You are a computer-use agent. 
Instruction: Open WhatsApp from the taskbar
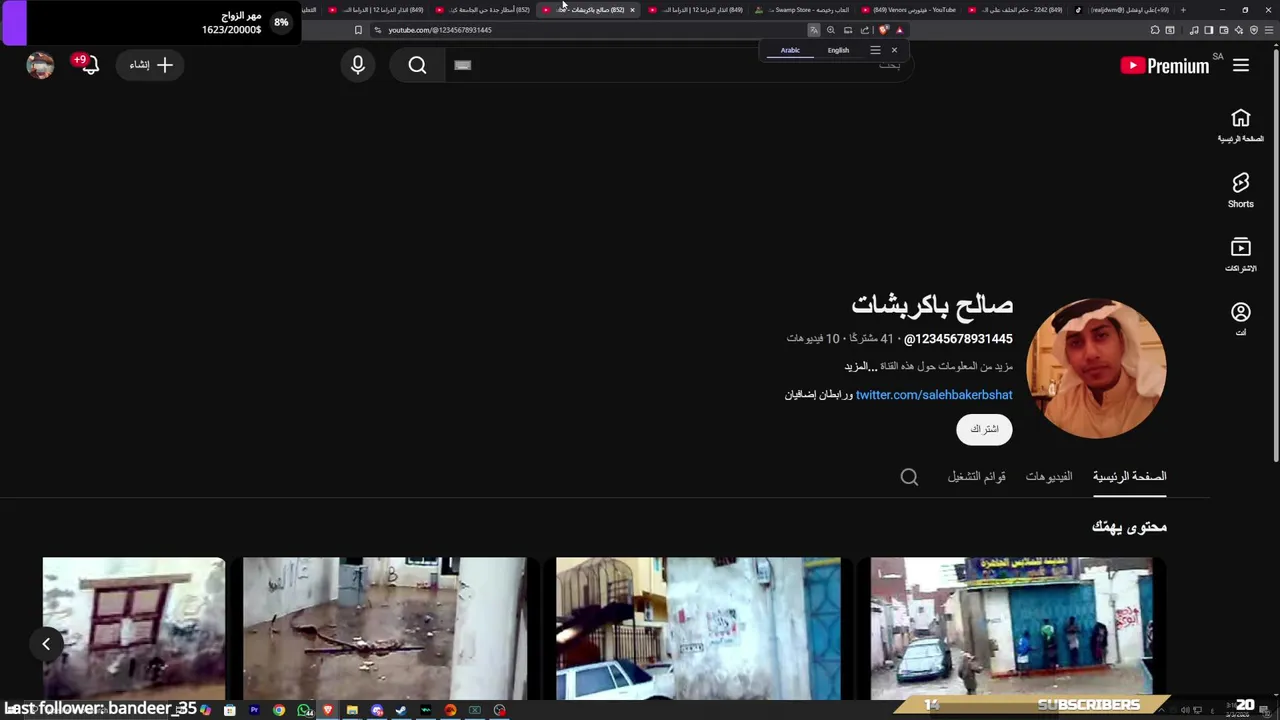(303, 710)
